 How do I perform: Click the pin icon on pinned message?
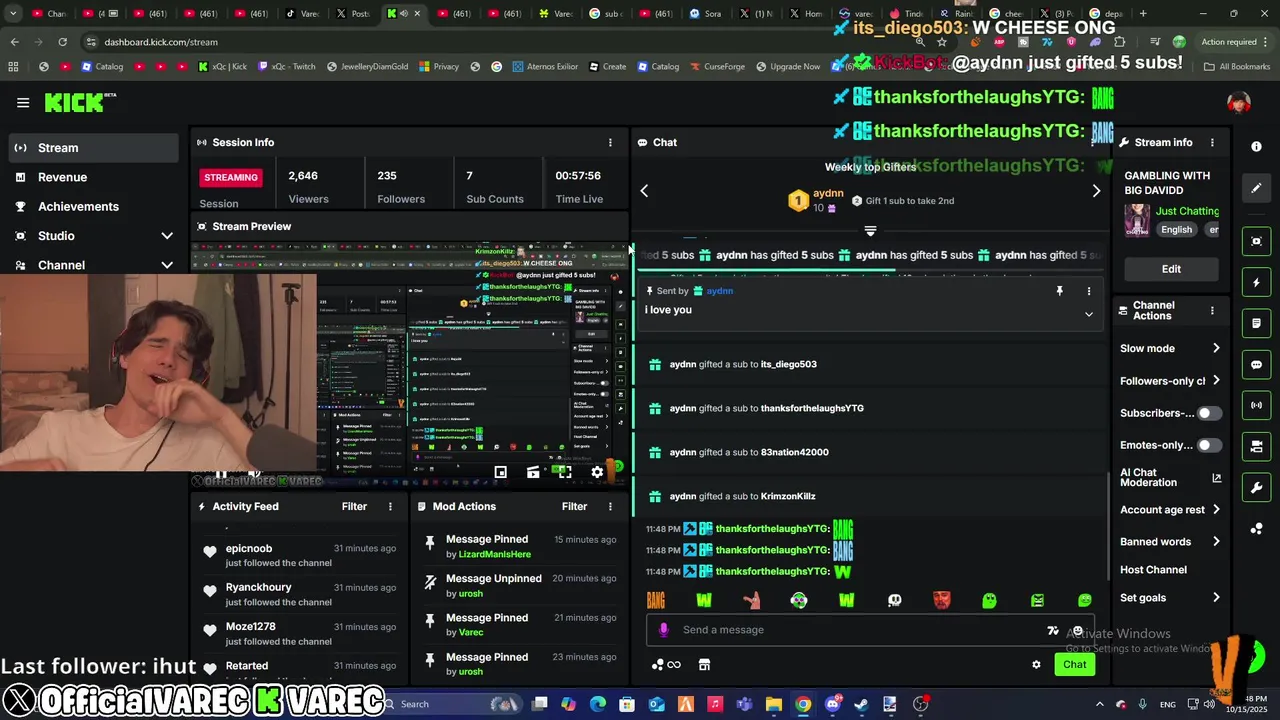[1059, 291]
